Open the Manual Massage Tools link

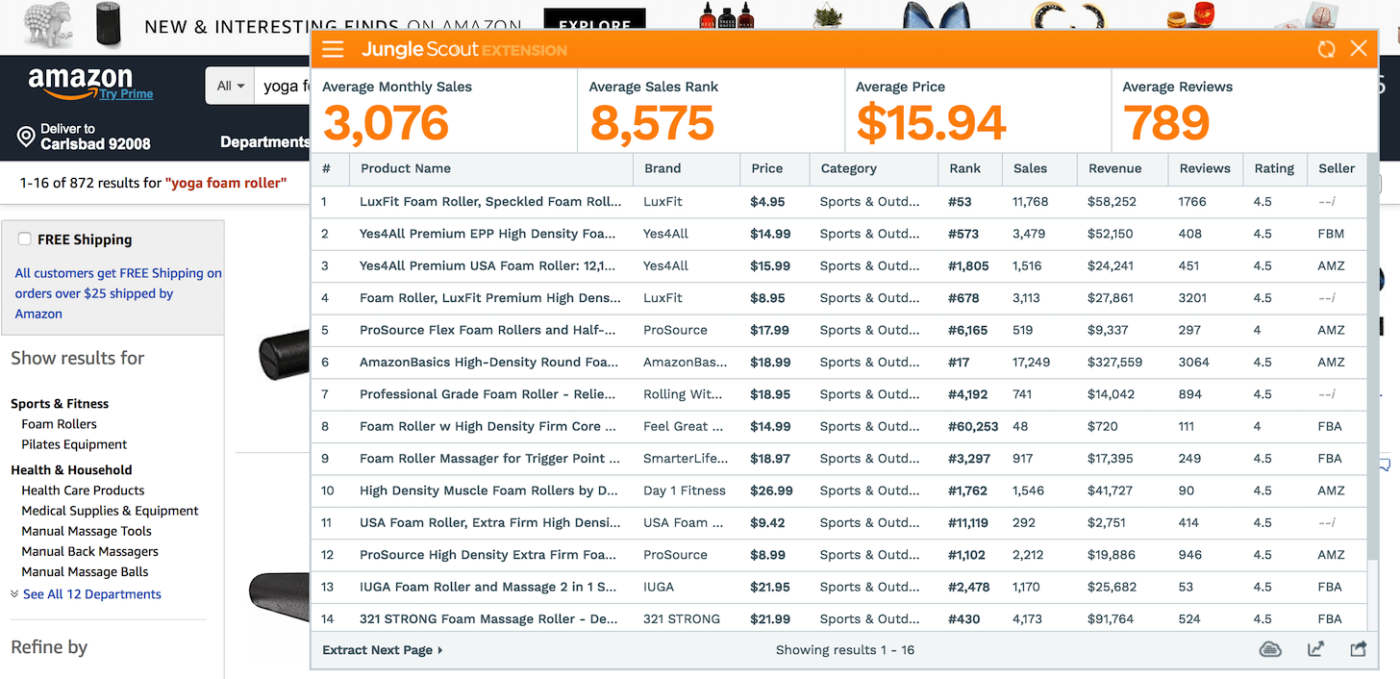pyautogui.click(x=86, y=531)
